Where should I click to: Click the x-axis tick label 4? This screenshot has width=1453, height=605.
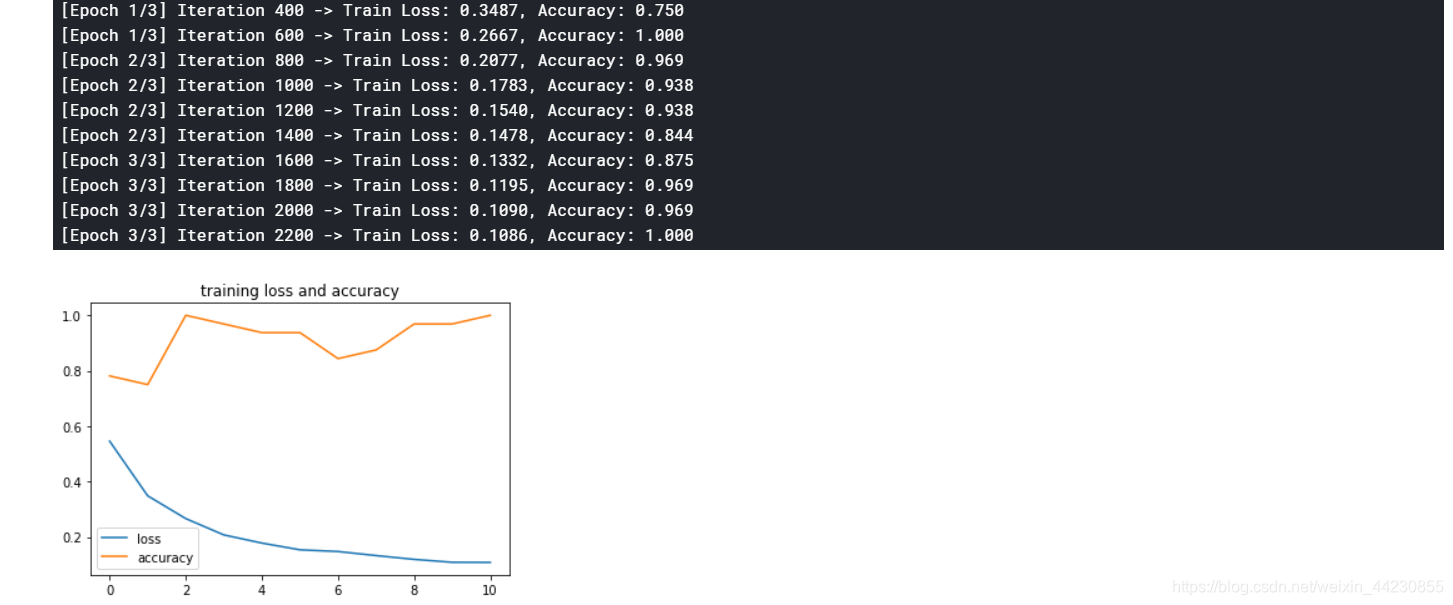262,590
